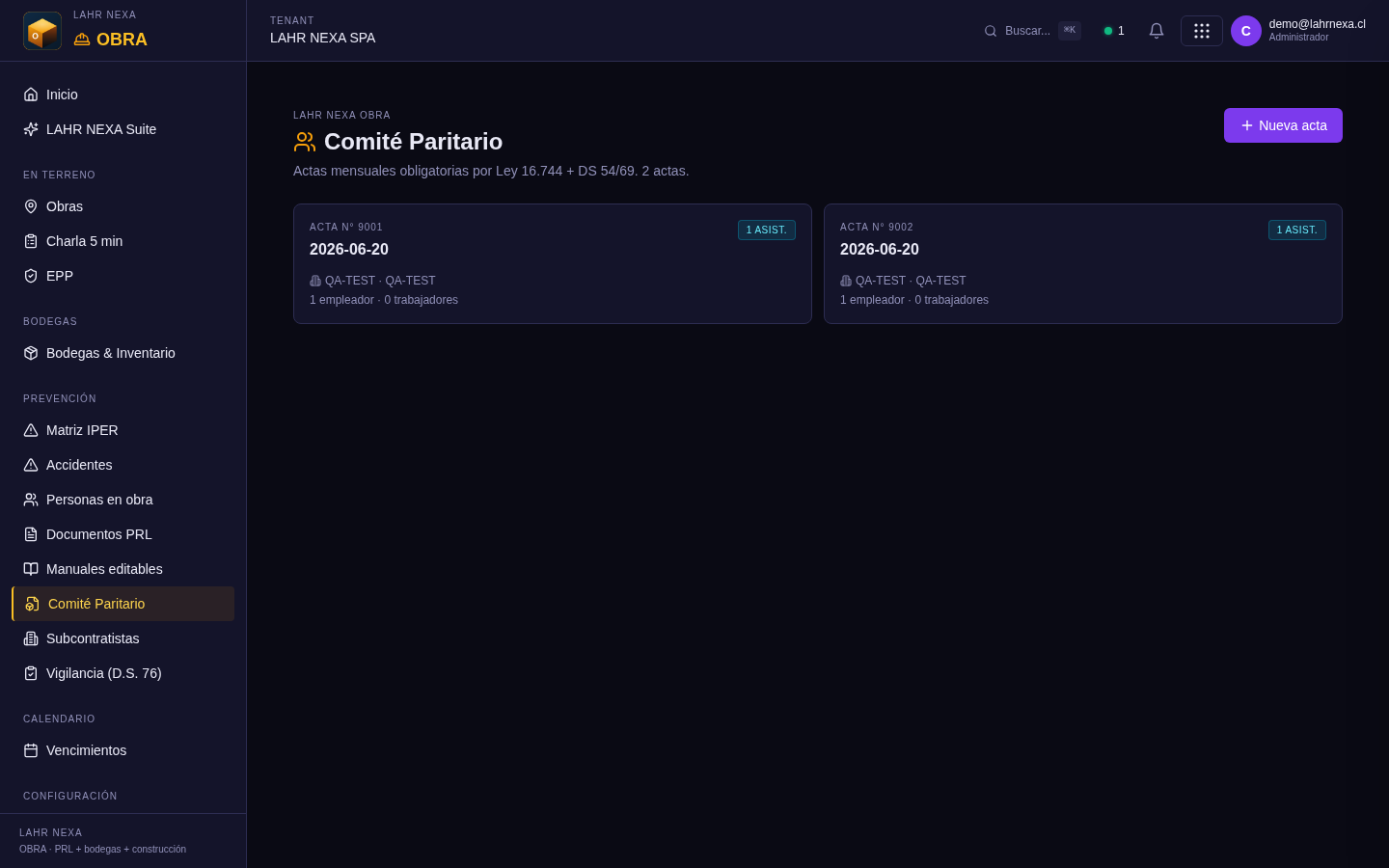1389x868 pixels.
Task: Click the Vigilancia clipboard check icon
Action: point(31,673)
